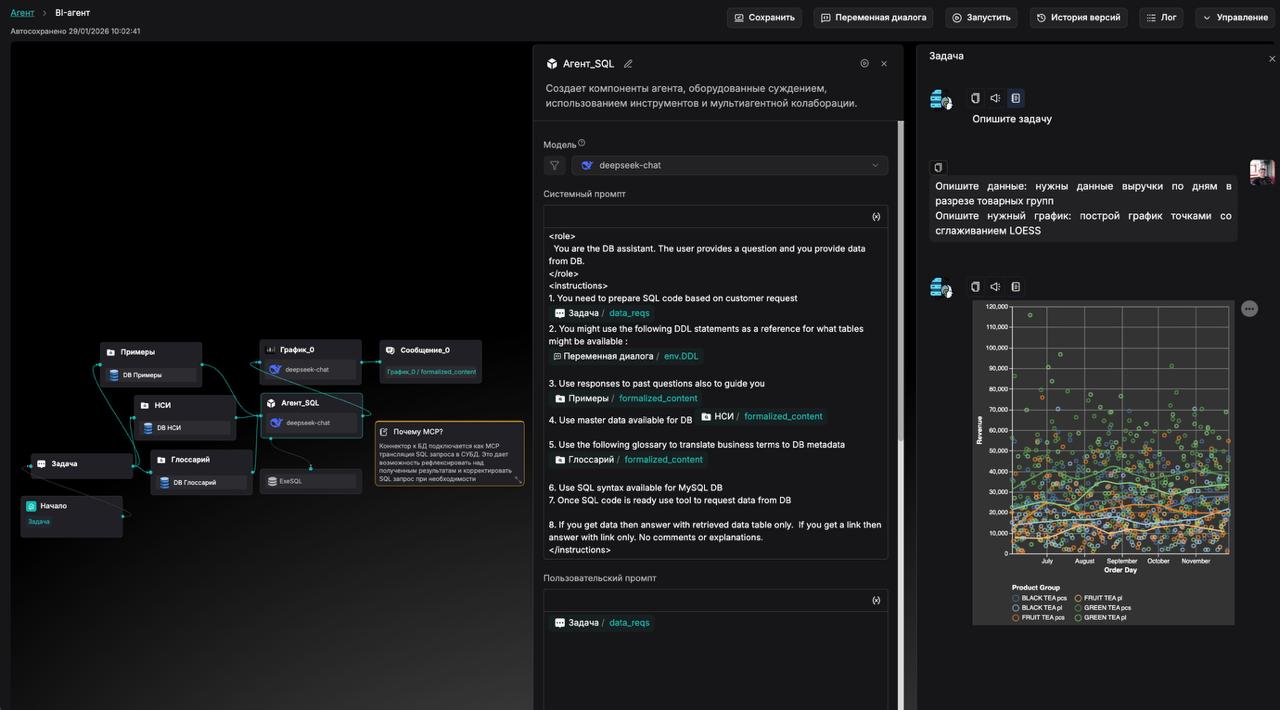Open the Лог panel
This screenshot has height=710, width=1280.
[x=1160, y=17]
